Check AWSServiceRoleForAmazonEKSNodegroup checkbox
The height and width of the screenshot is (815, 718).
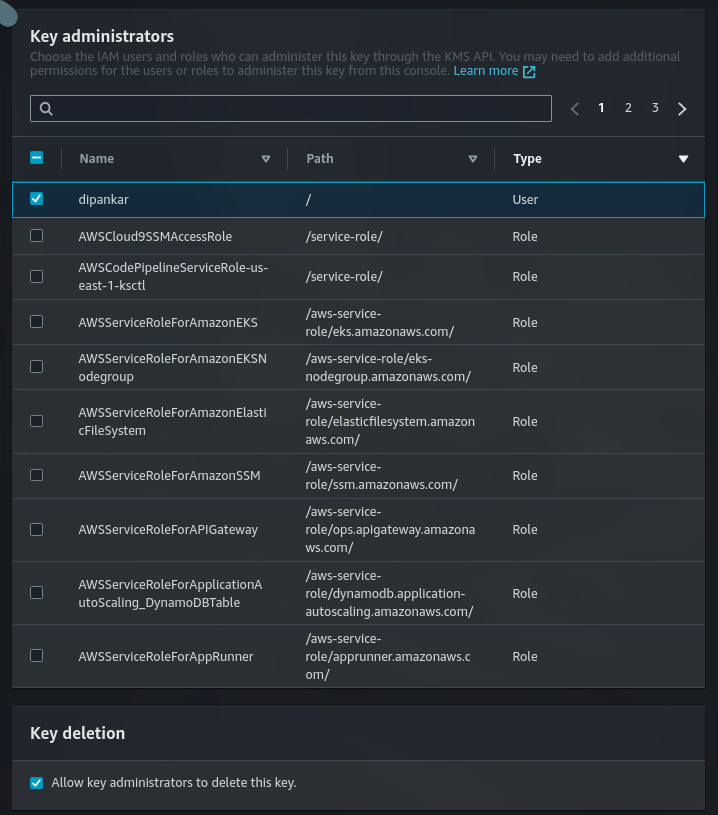pos(36,367)
